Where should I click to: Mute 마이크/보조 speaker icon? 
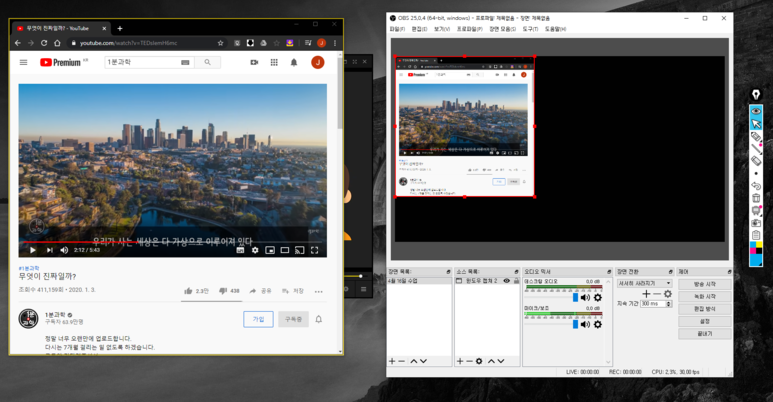coord(585,324)
